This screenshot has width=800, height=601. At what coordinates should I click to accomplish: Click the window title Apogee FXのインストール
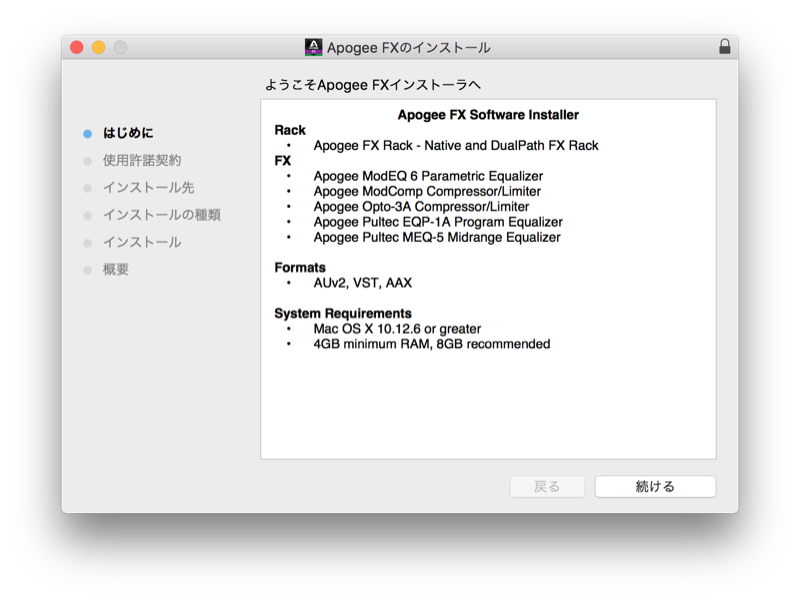click(409, 48)
